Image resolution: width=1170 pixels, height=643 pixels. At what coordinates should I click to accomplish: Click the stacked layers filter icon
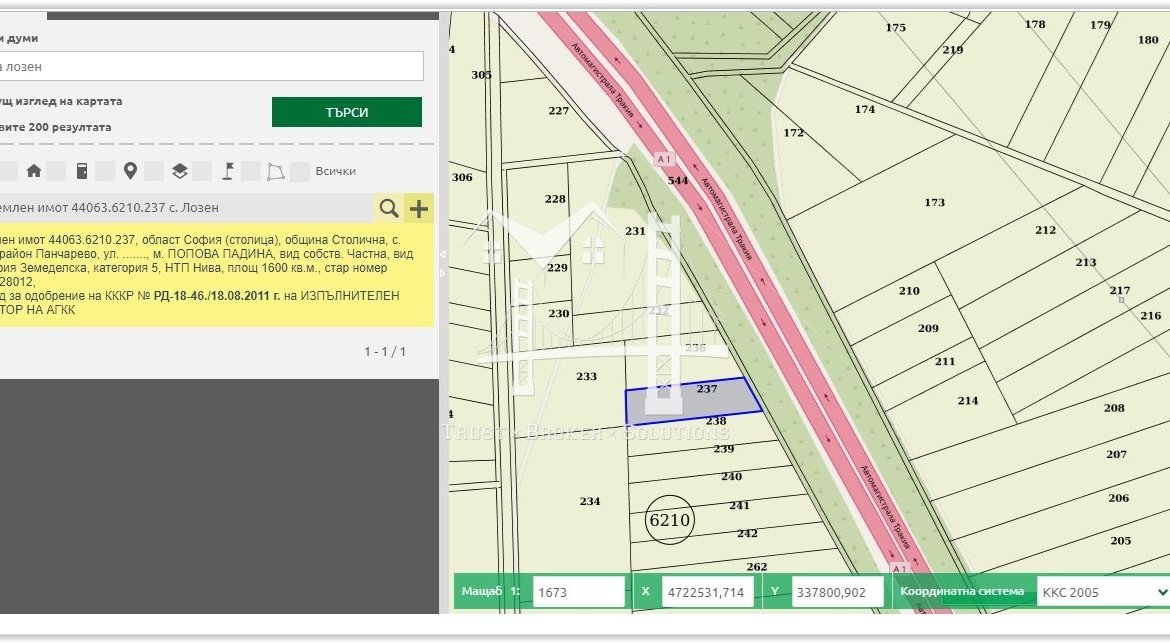click(179, 171)
